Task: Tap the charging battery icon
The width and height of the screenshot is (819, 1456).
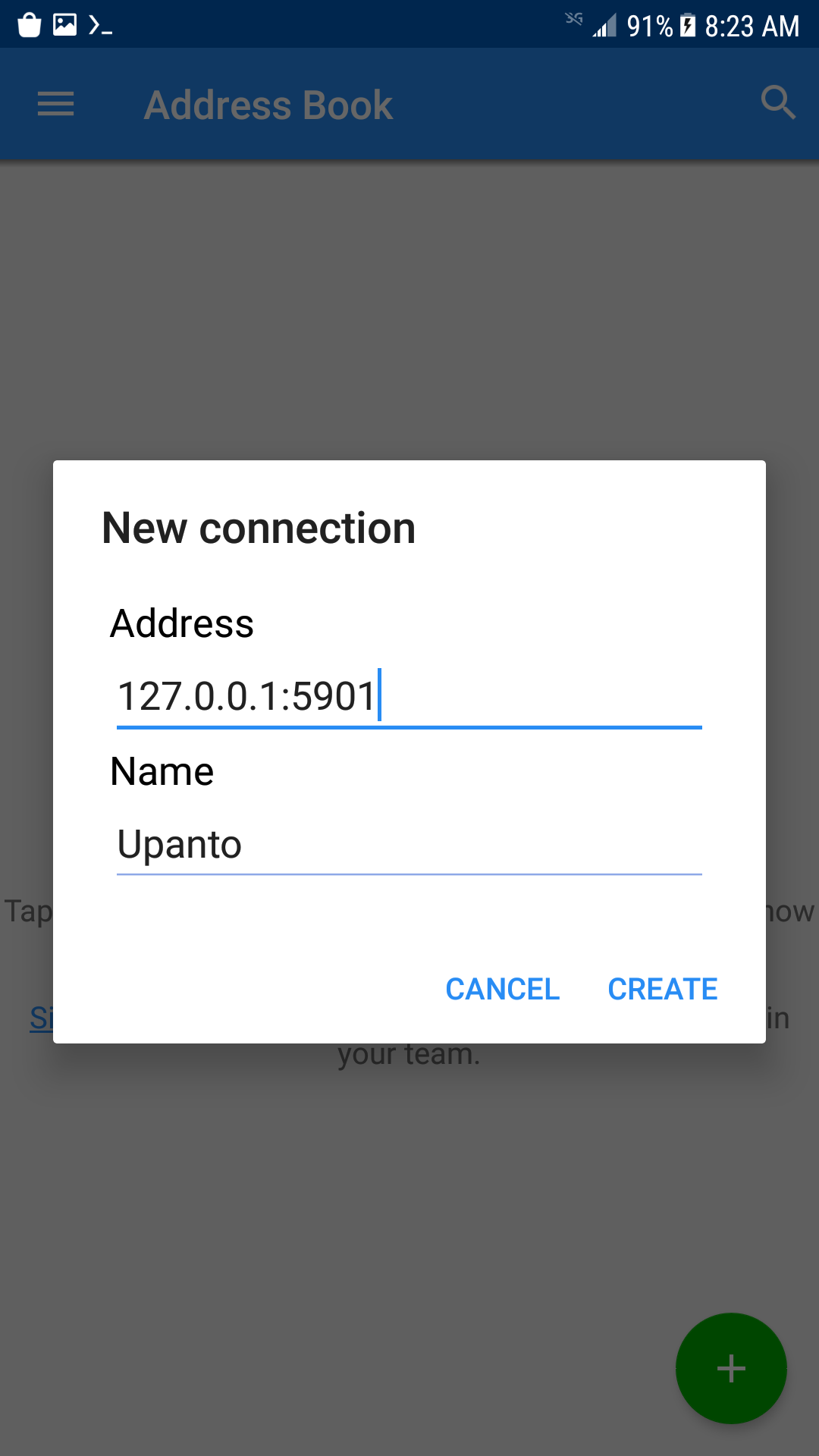Action: (687, 26)
